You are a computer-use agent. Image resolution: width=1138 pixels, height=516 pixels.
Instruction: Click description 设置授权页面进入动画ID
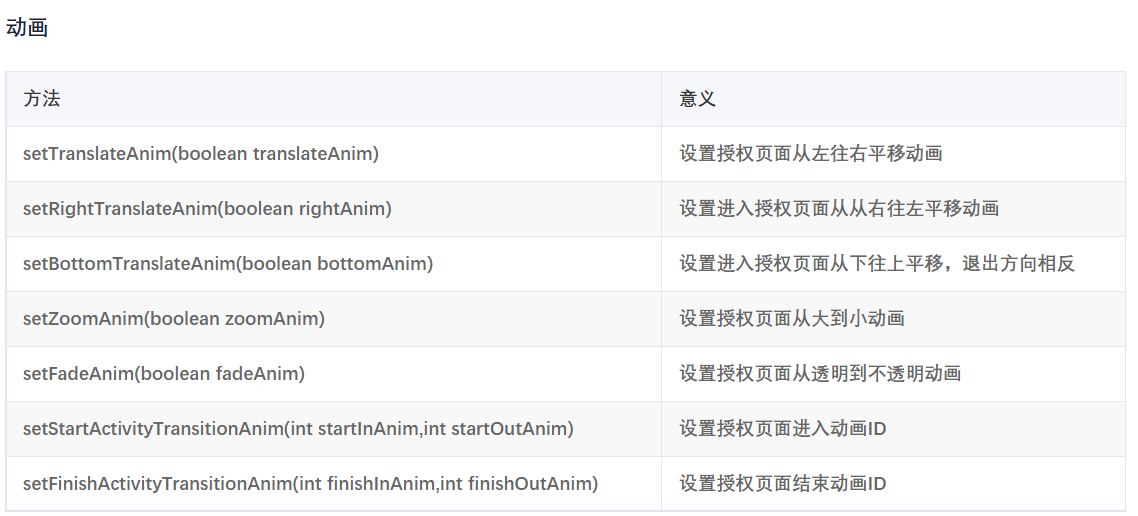(x=782, y=429)
